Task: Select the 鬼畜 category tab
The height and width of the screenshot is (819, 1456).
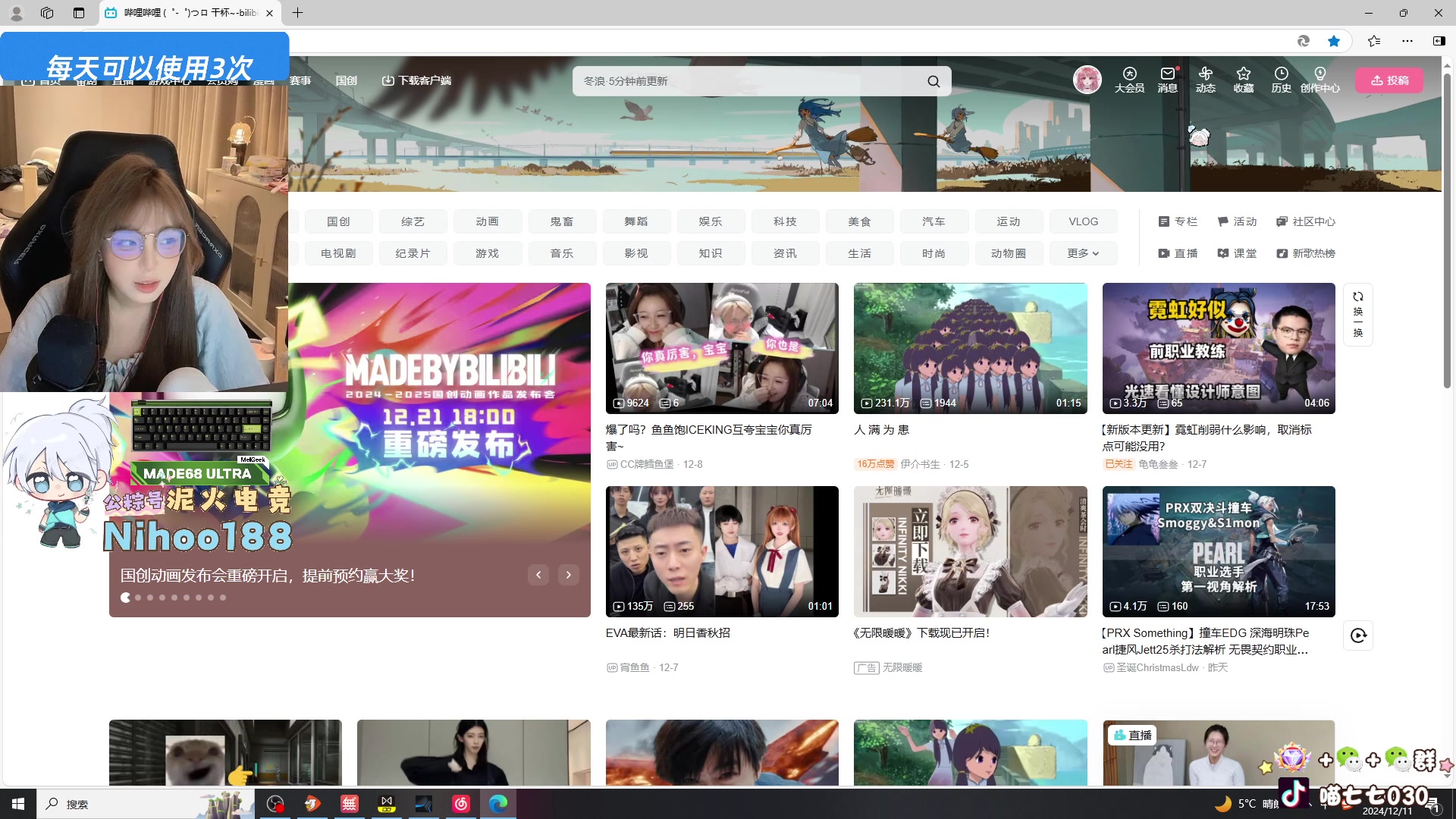Action: pyautogui.click(x=562, y=221)
